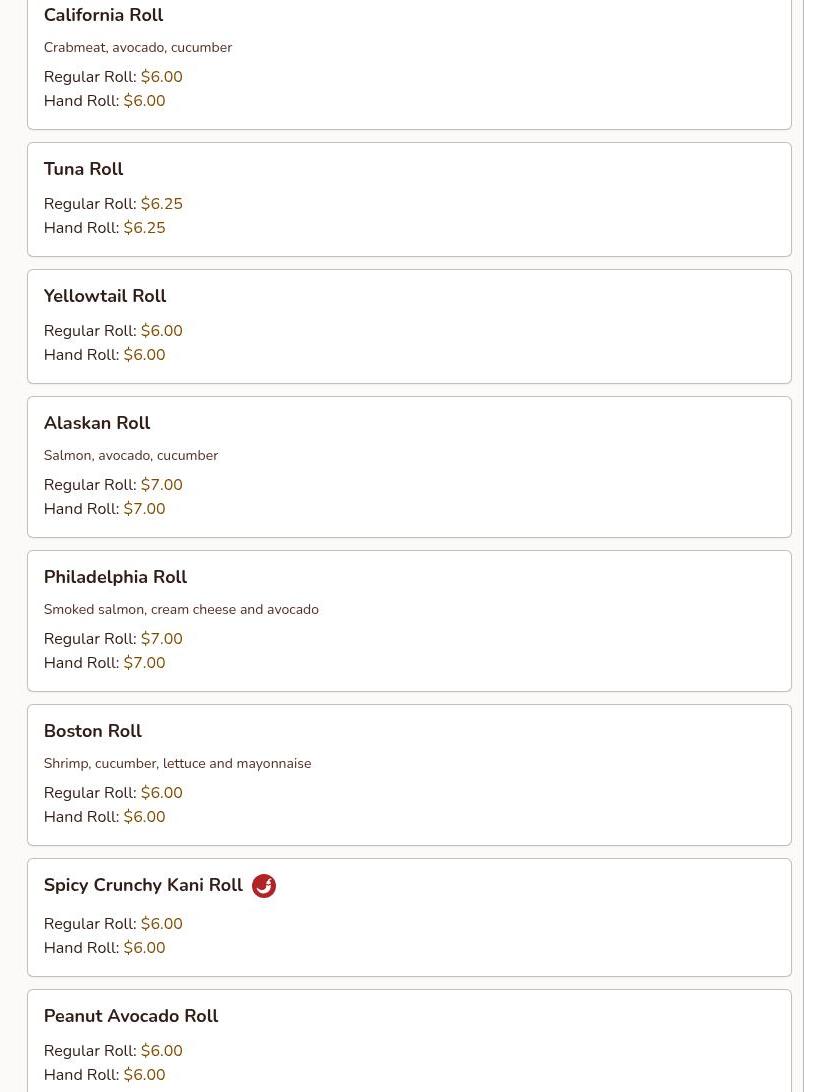Click the "Shrimp, cucumber, lettuce" description text
The image size is (824, 1092).
pyautogui.click(x=177, y=763)
